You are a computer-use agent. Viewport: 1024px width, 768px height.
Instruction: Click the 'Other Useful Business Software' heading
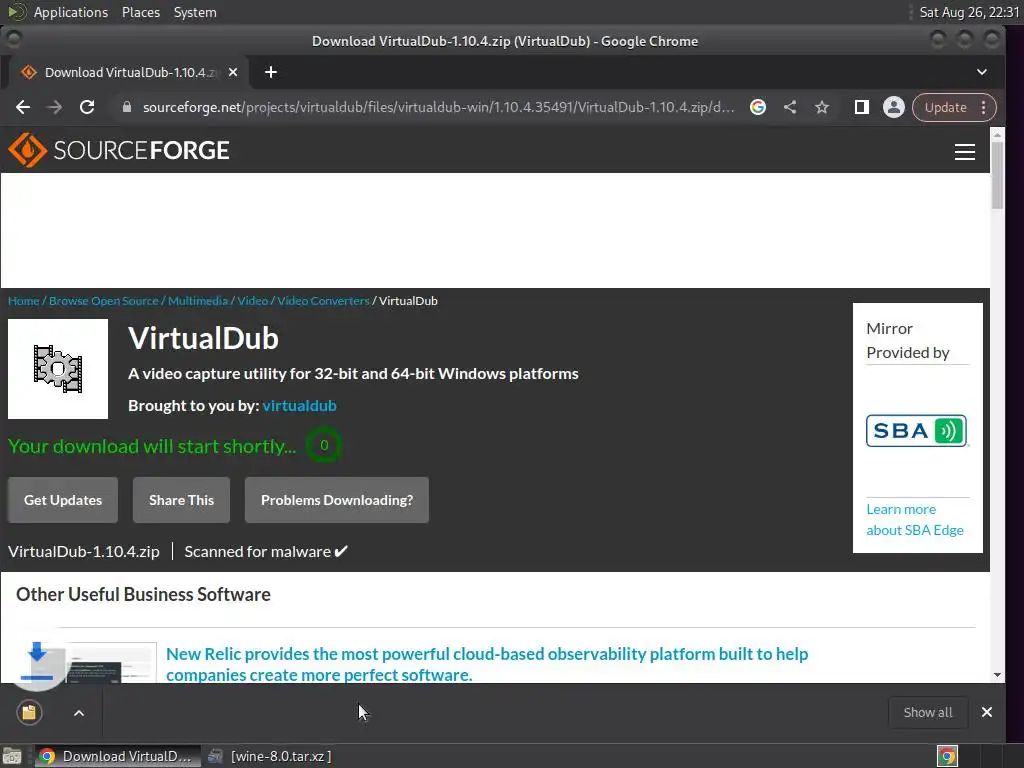144,594
